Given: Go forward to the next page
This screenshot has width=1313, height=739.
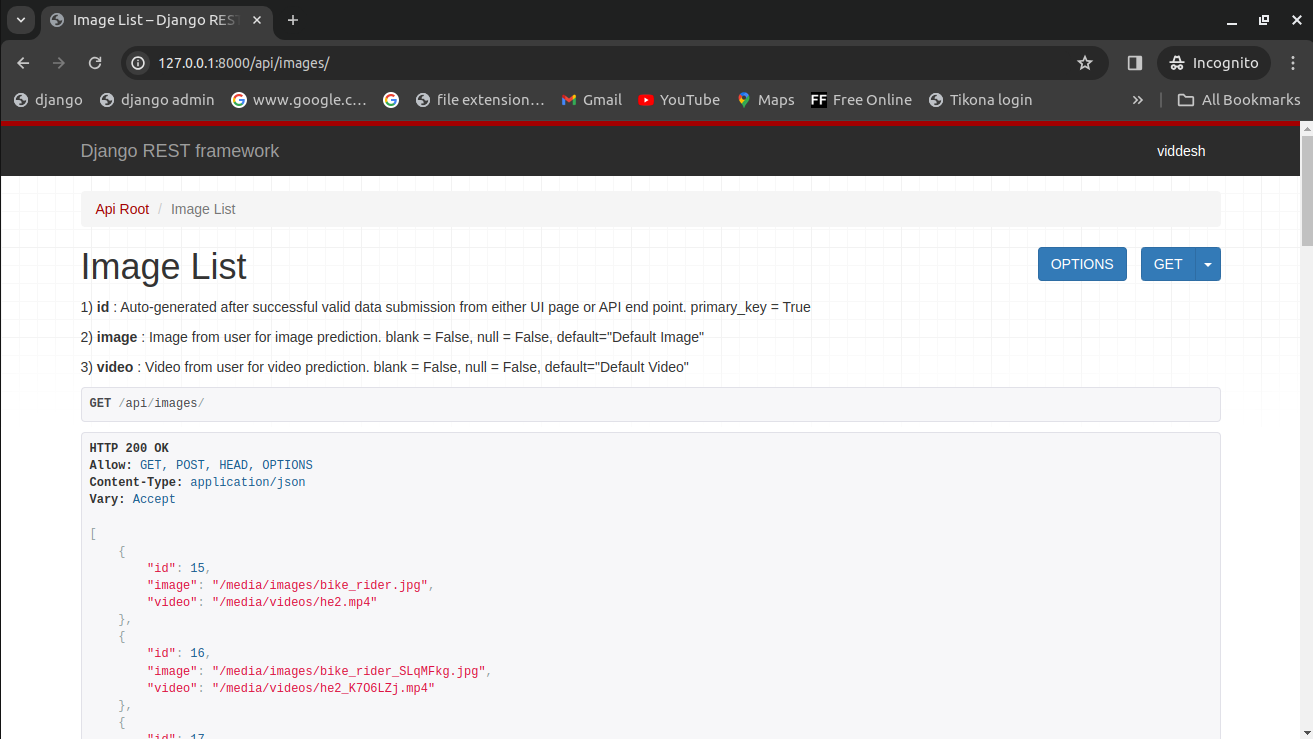Looking at the screenshot, I should (x=59, y=63).
